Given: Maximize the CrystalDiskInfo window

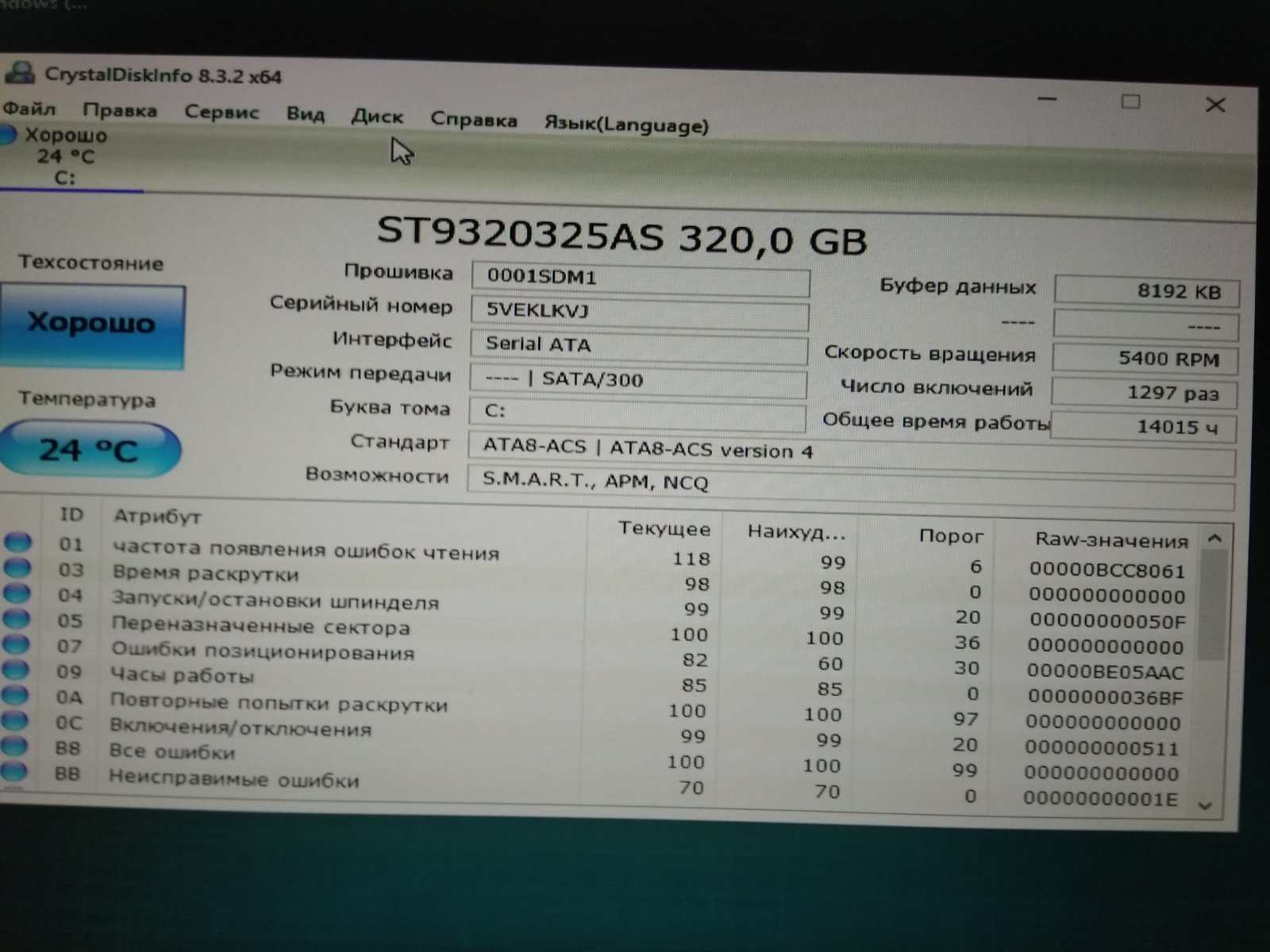Looking at the screenshot, I should 1130,102.
